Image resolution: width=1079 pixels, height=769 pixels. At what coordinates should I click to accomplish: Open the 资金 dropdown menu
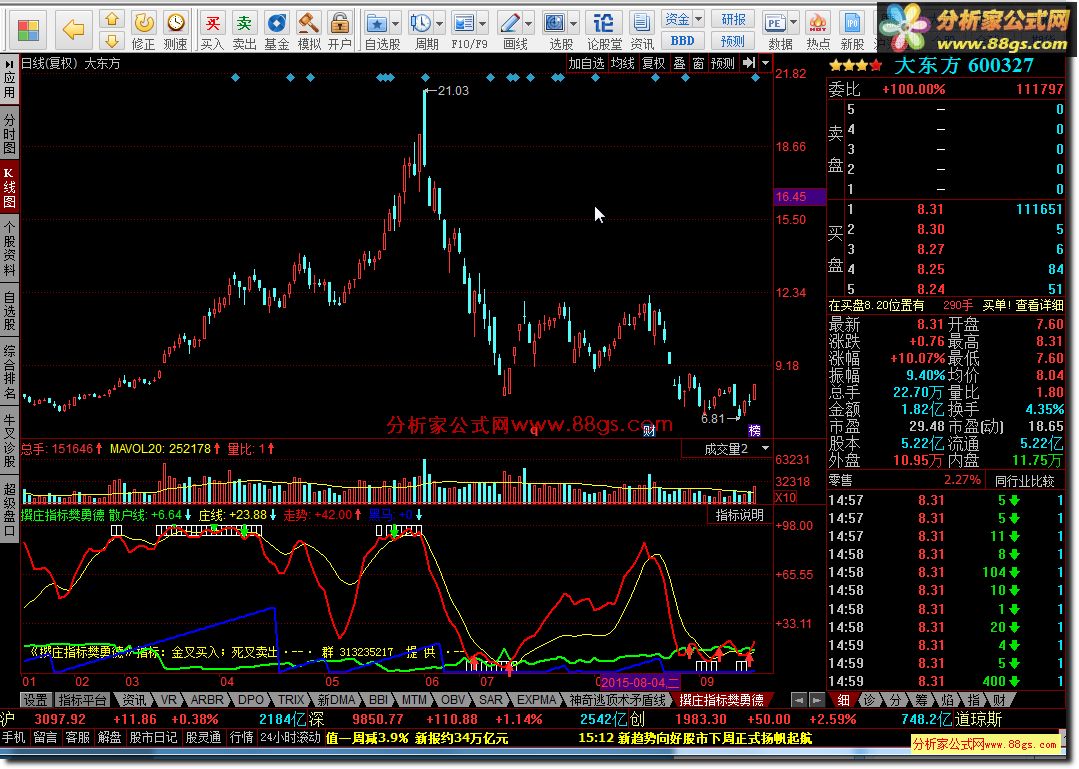tap(682, 19)
